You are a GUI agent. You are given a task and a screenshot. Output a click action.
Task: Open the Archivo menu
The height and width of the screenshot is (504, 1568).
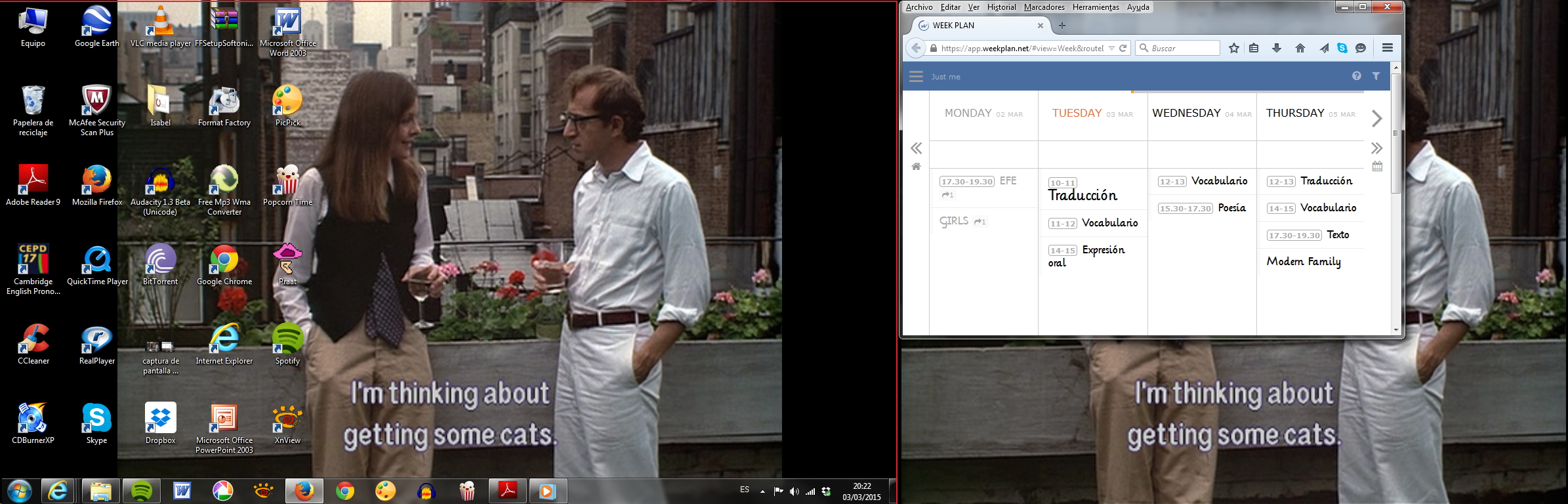[x=919, y=7]
